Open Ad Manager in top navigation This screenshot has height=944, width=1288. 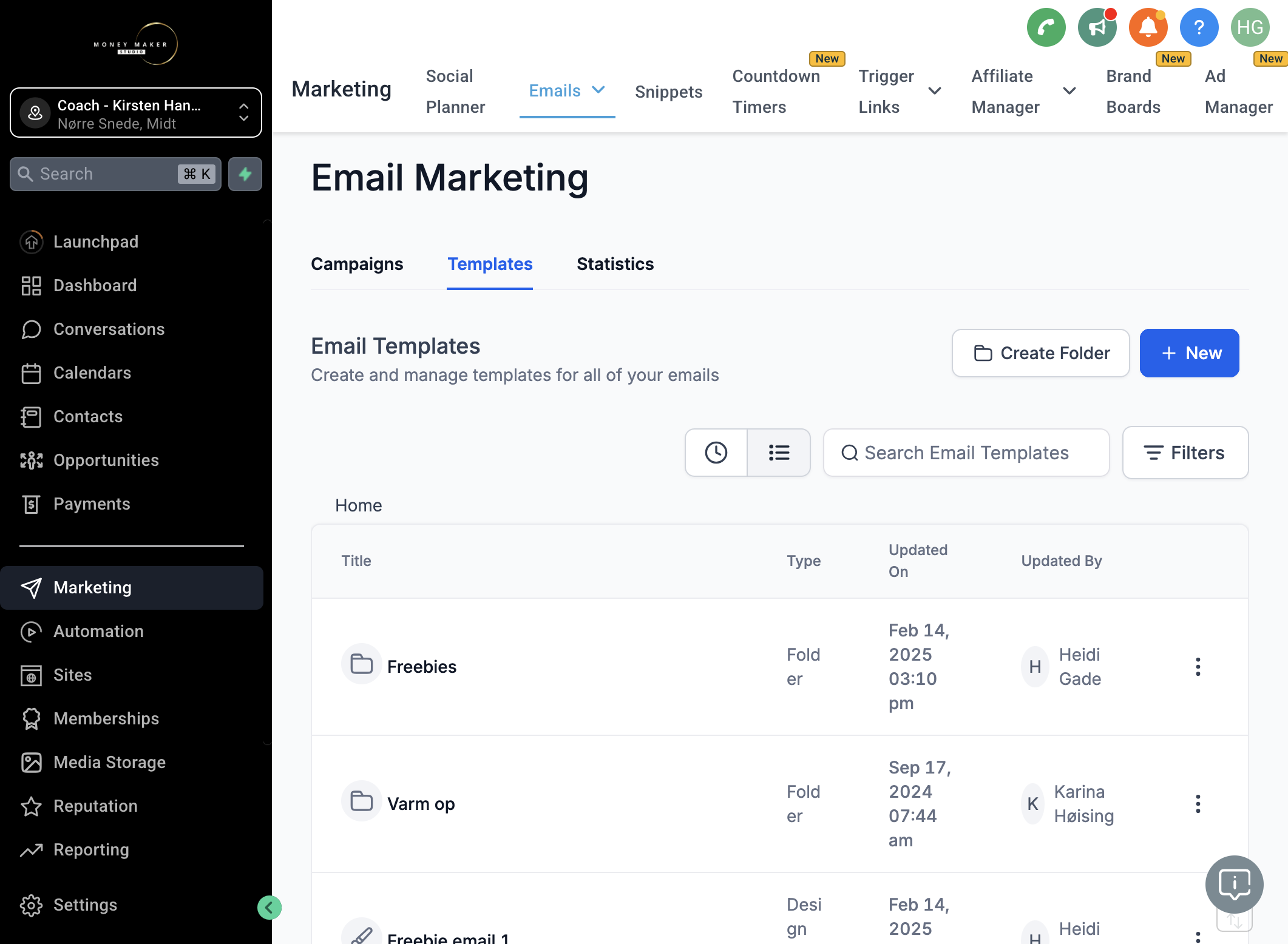coord(1238,91)
